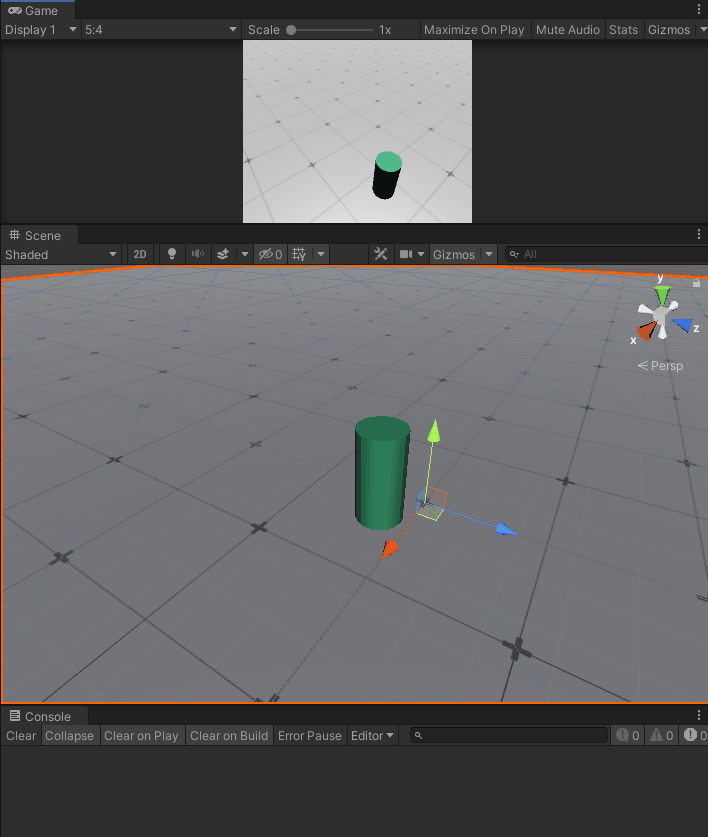Screen dimensions: 708x837
Task: Open the component editor tools icon
Action: click(380, 255)
